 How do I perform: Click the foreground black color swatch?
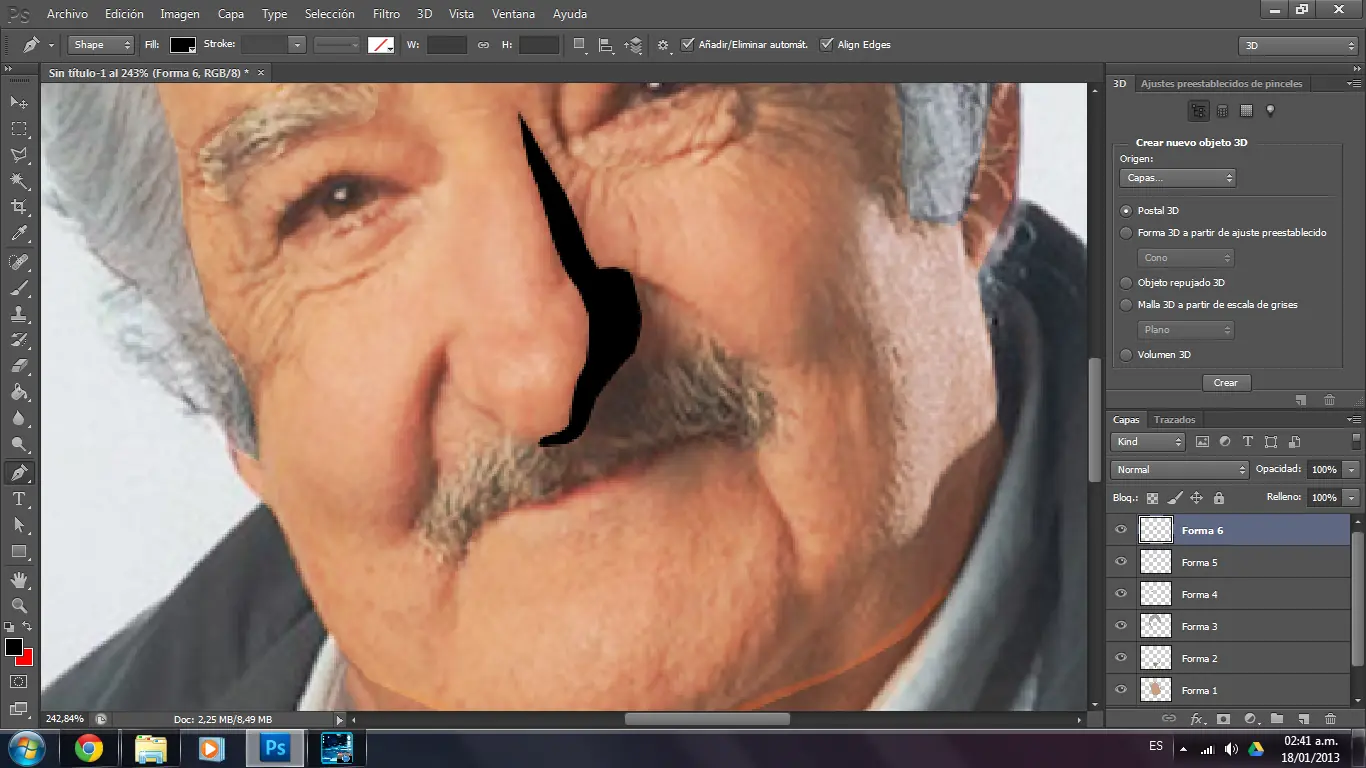point(14,647)
